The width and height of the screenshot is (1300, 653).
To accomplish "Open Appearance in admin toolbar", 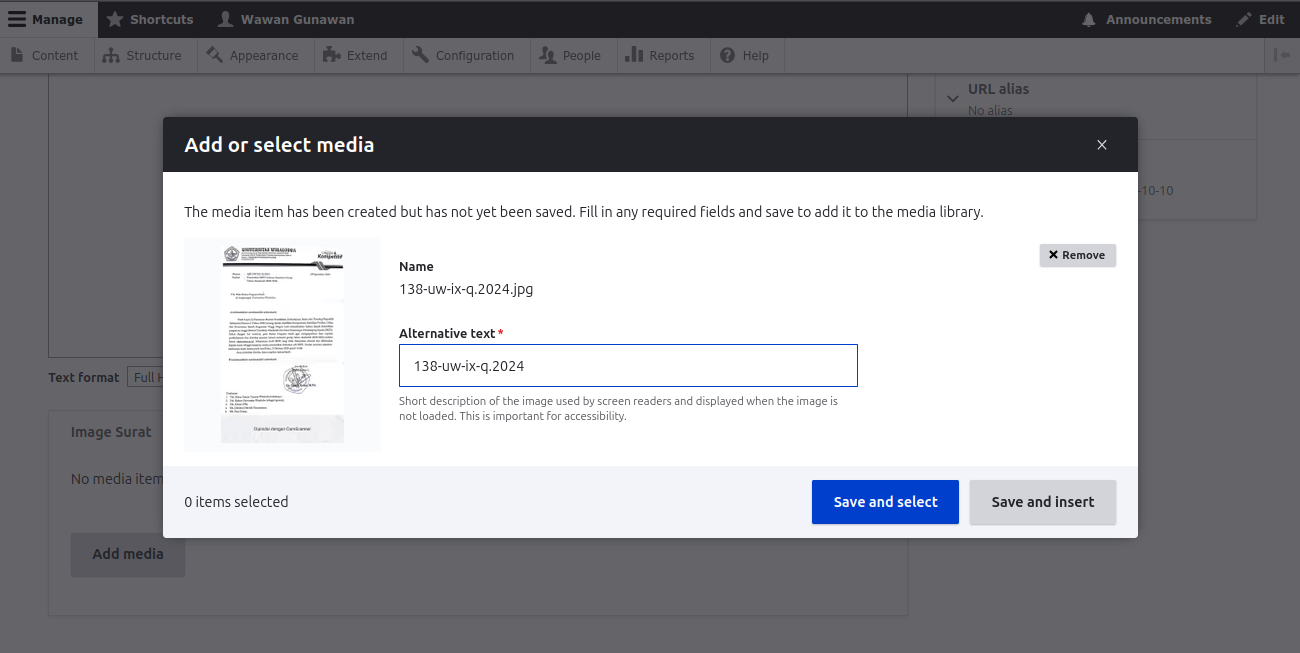I will pyautogui.click(x=254, y=55).
